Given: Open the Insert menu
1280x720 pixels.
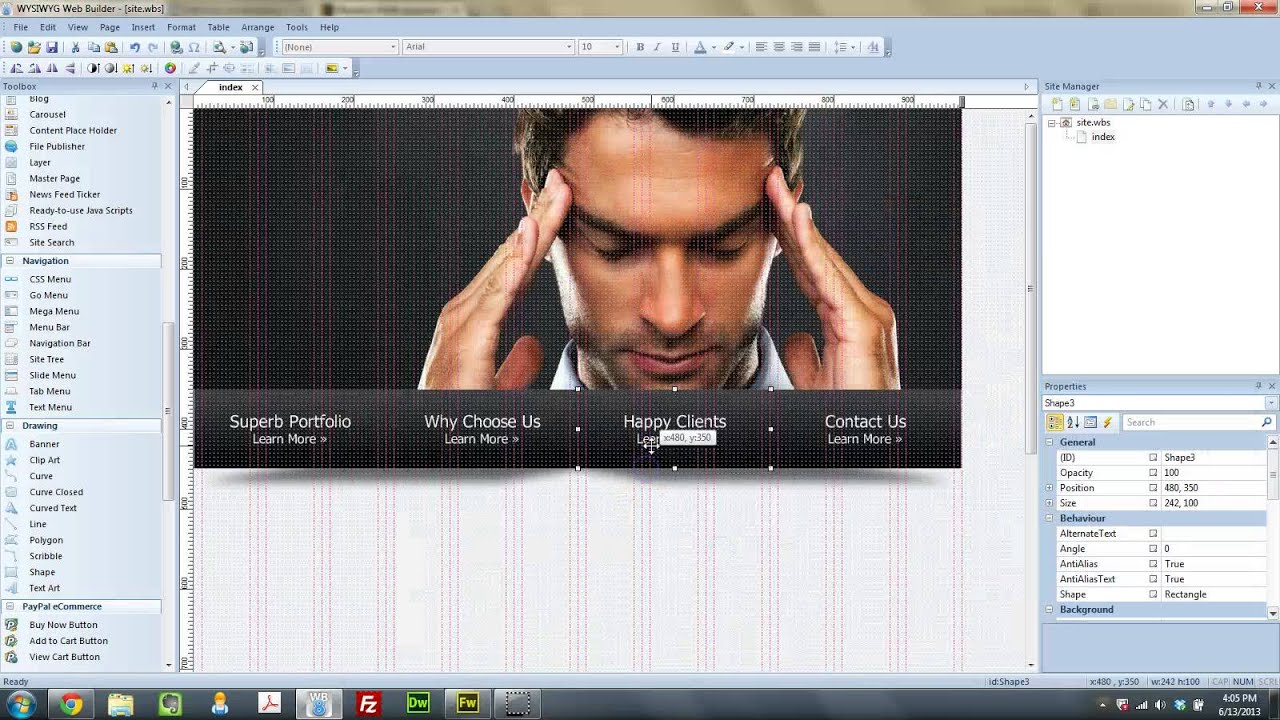Looking at the screenshot, I should point(143,27).
